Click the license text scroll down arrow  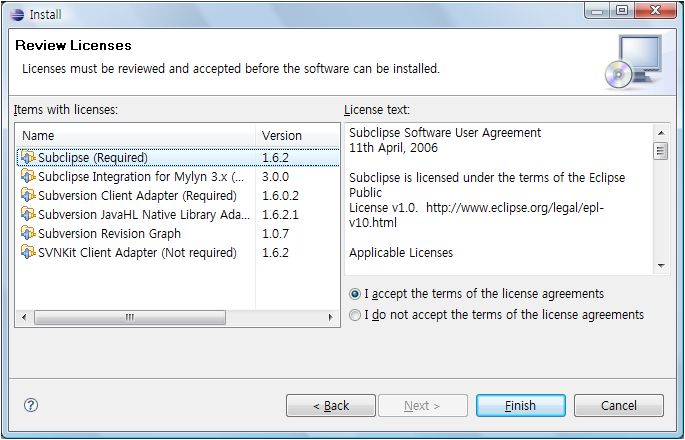coord(661,266)
